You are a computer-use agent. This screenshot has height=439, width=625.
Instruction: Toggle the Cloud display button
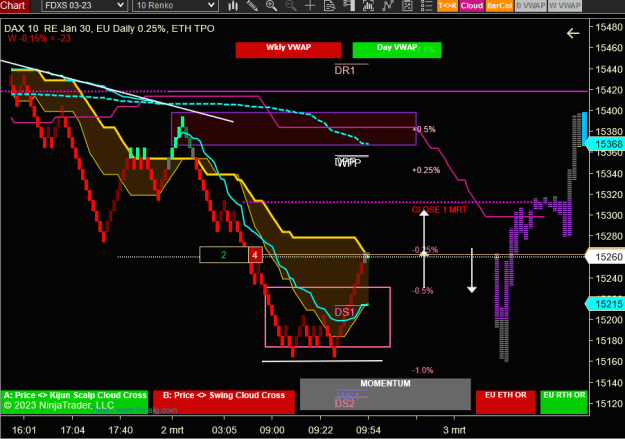tap(472, 6)
